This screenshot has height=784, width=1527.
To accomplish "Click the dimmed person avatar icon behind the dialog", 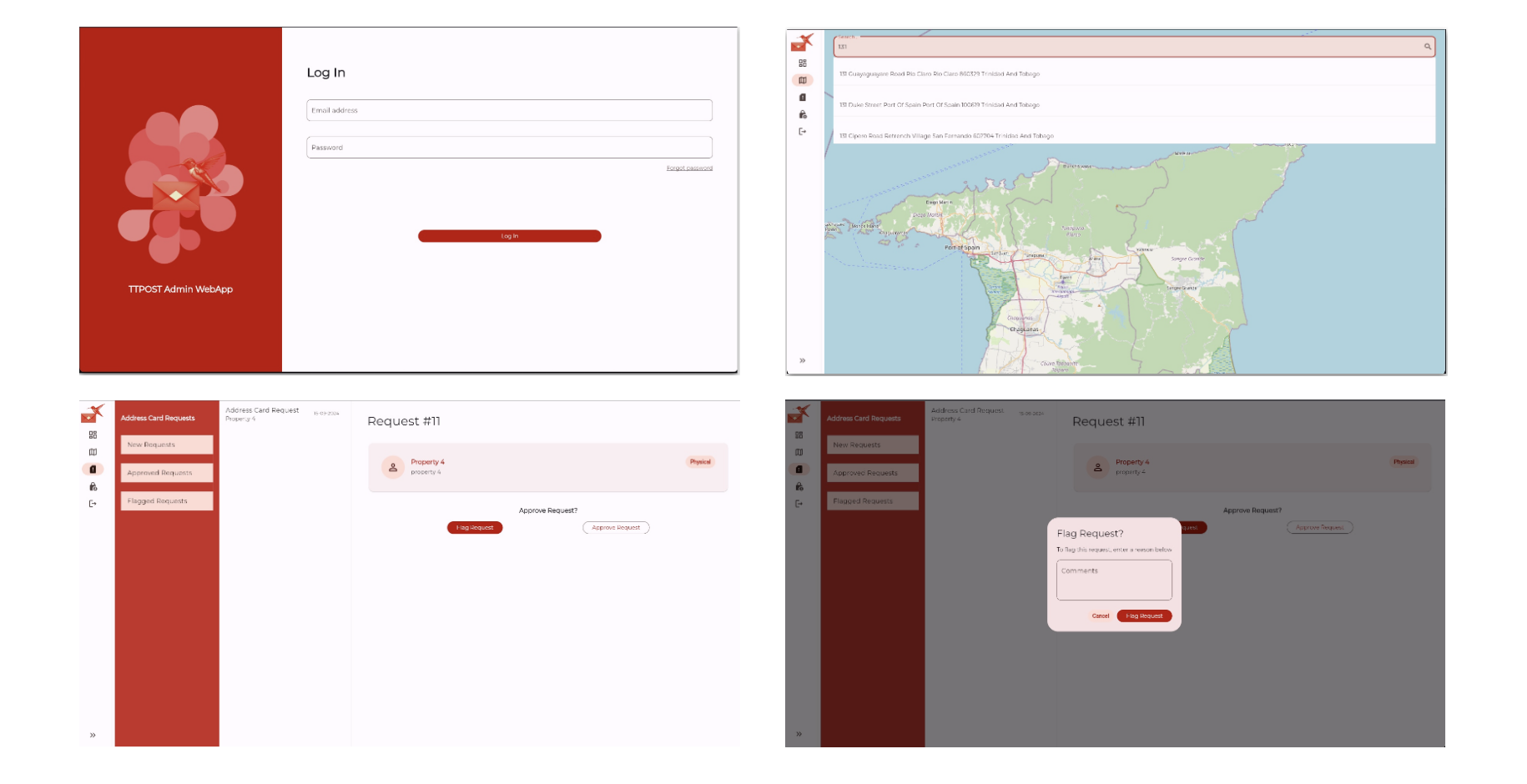I will click(x=1098, y=467).
